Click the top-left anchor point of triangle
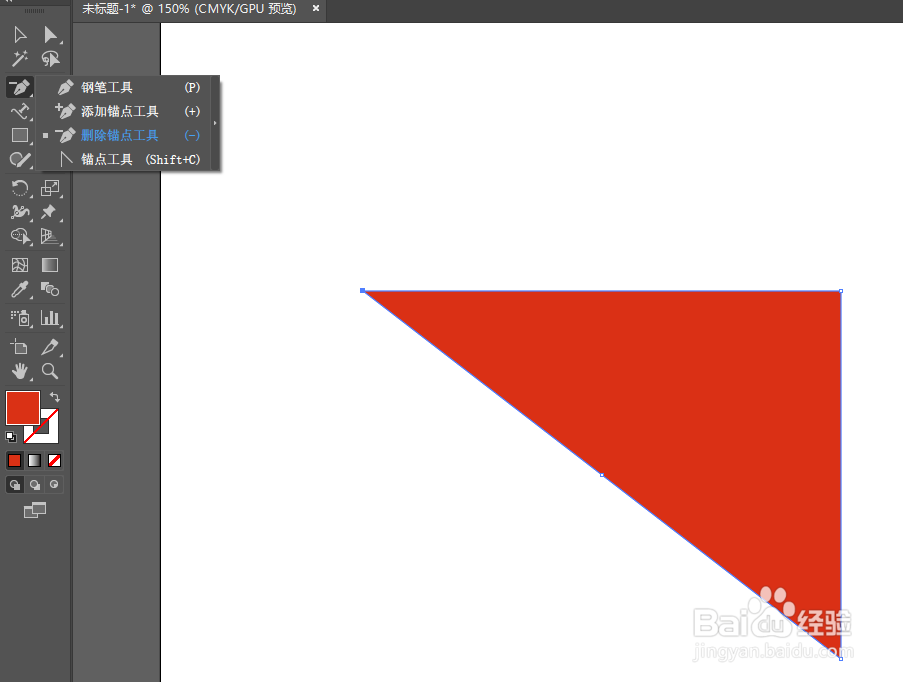 362,291
